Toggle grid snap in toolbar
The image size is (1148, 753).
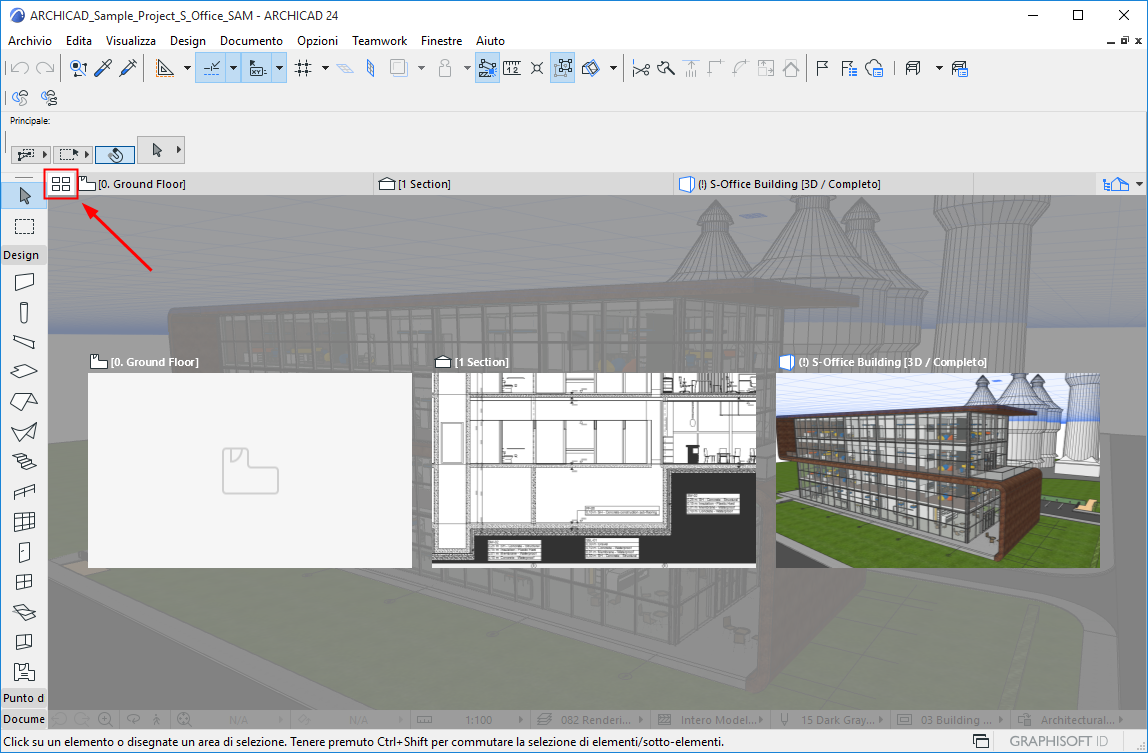coord(304,68)
